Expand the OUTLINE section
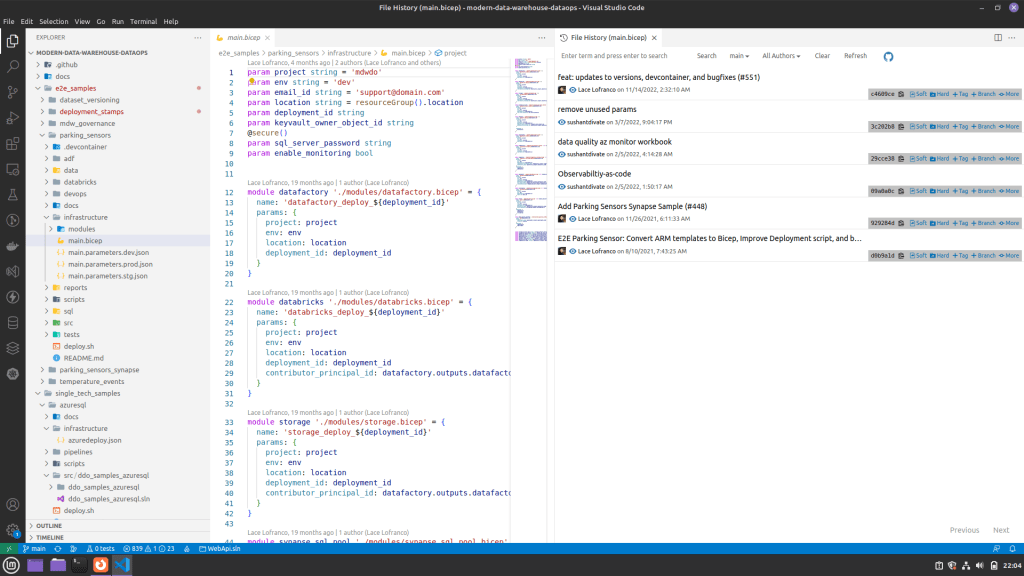This screenshot has width=1024, height=576. tap(49, 525)
